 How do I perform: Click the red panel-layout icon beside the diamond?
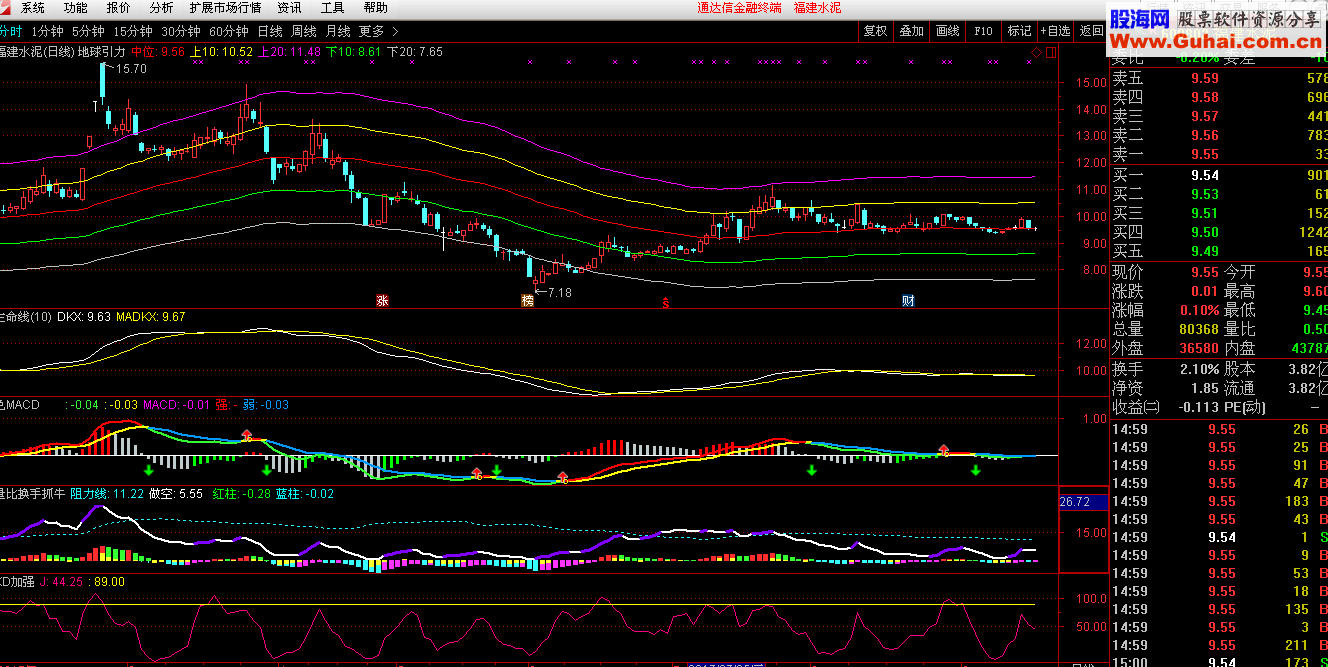[x=1049, y=51]
